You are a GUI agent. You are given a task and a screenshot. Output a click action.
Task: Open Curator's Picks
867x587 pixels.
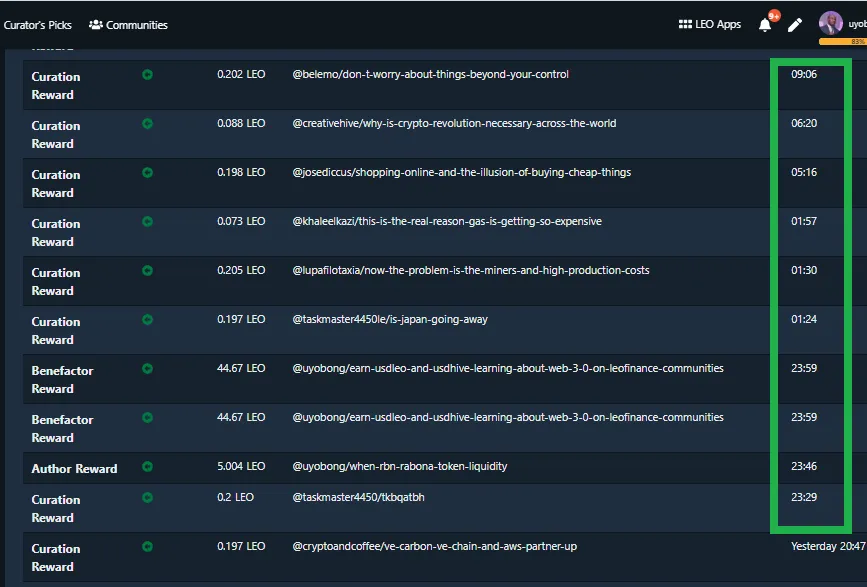37,25
